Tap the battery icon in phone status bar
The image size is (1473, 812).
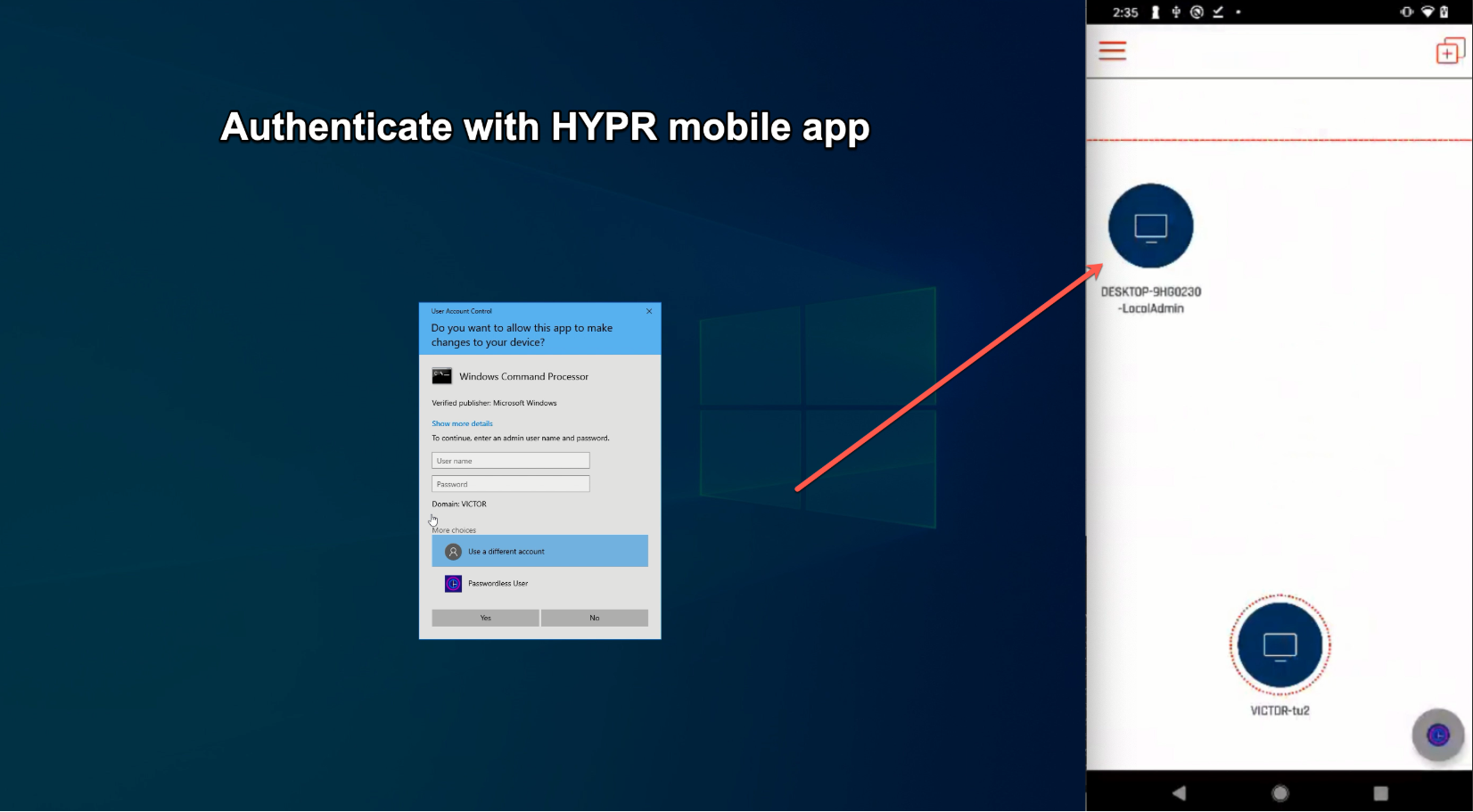(1444, 12)
